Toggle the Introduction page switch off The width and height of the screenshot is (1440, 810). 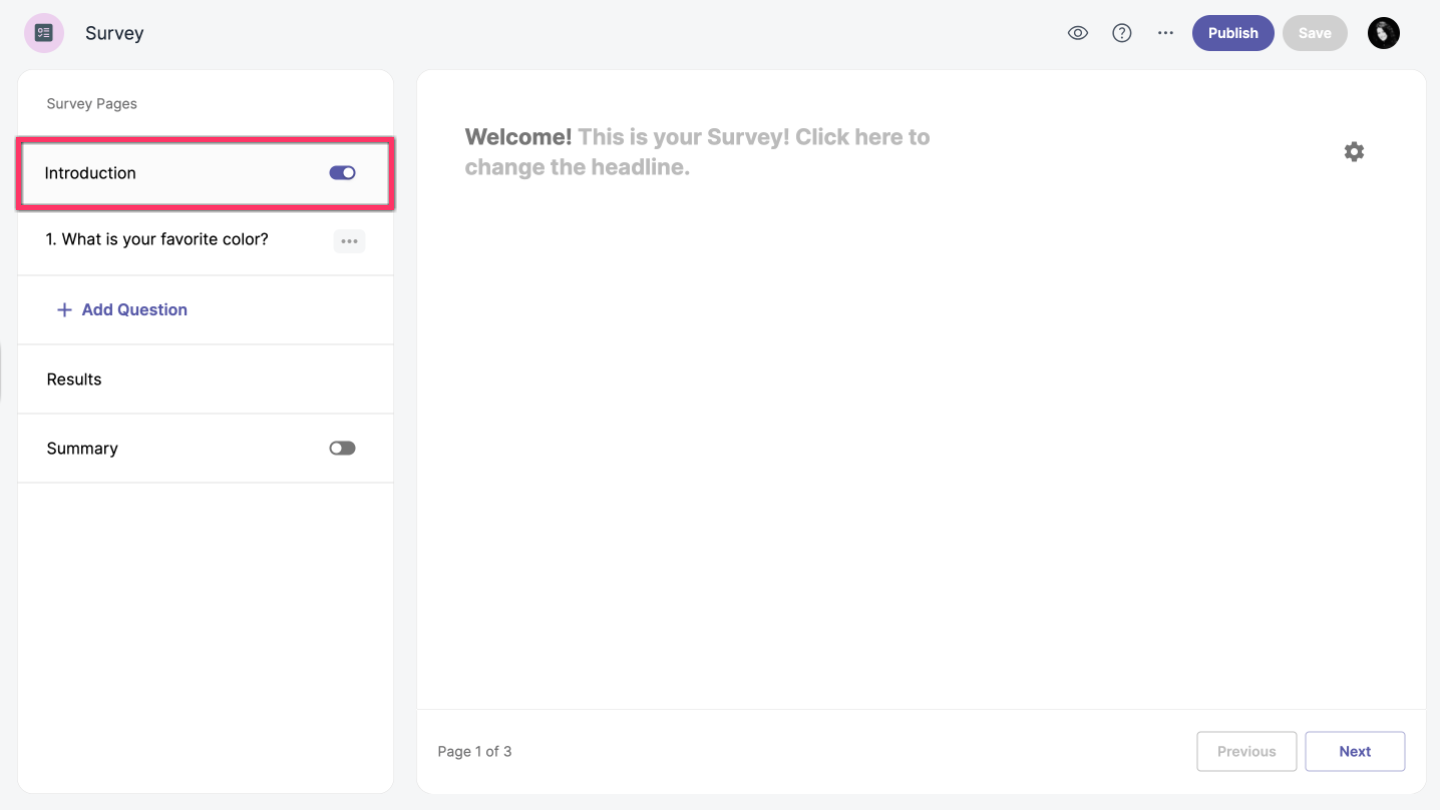coord(342,173)
